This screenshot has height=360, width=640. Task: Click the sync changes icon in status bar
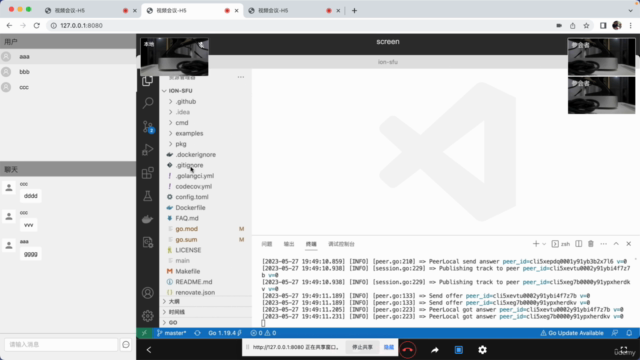coord(198,333)
